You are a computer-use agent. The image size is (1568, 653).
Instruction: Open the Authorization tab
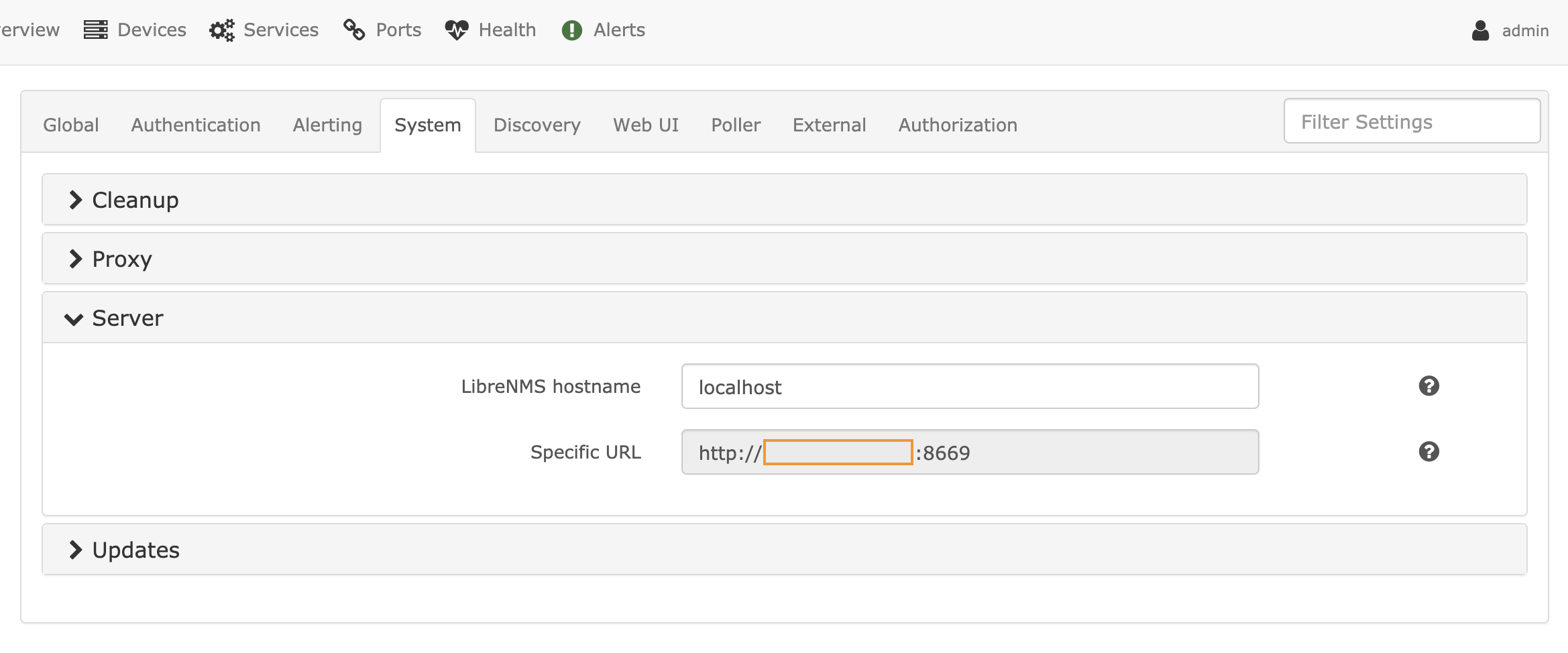coord(958,125)
